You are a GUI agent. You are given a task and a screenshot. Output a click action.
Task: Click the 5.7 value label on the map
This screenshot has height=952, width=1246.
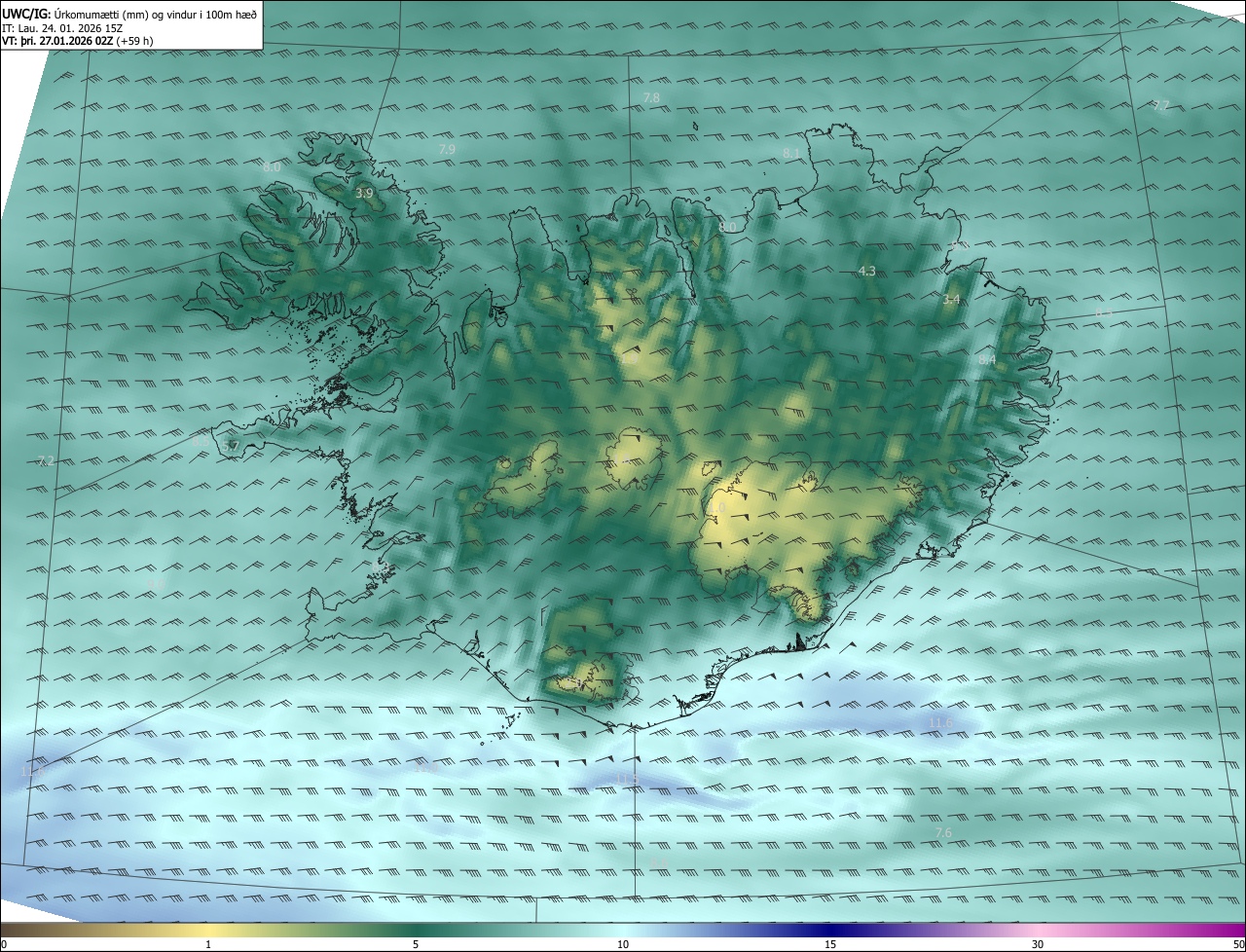click(231, 447)
